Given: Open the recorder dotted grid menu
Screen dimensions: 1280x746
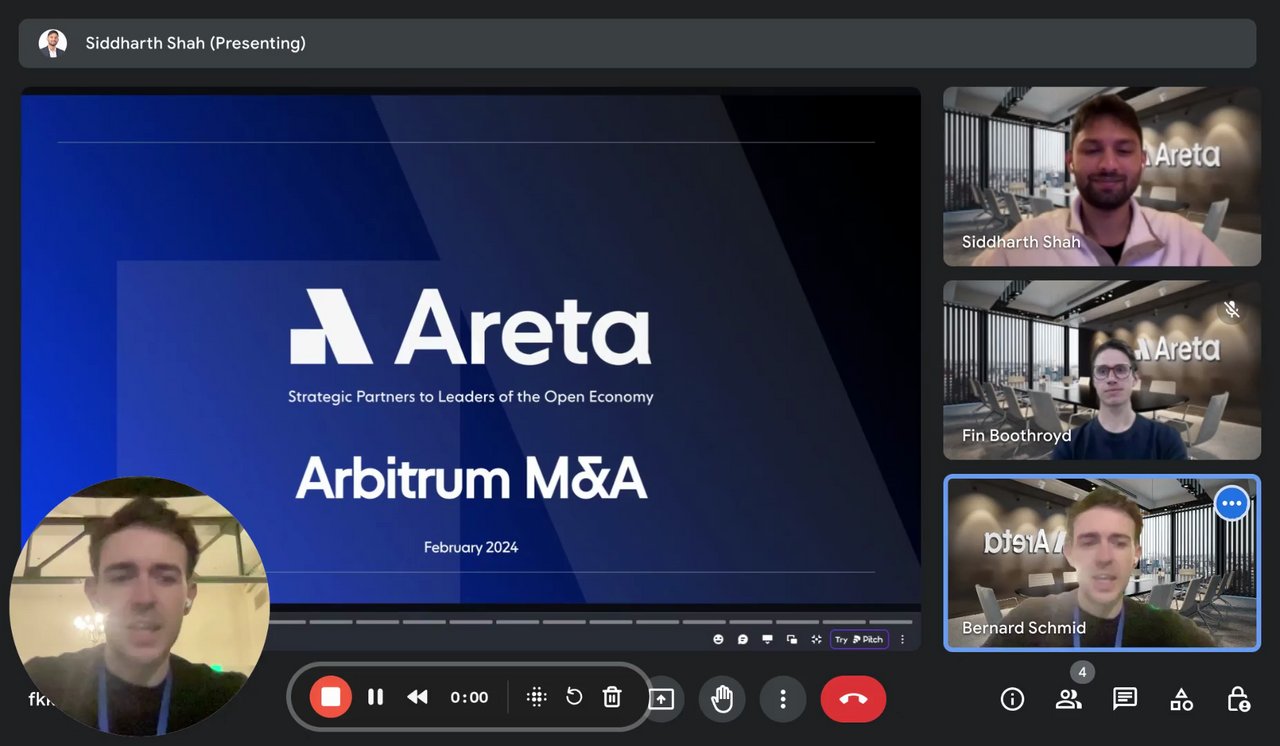Looking at the screenshot, I should (537, 697).
